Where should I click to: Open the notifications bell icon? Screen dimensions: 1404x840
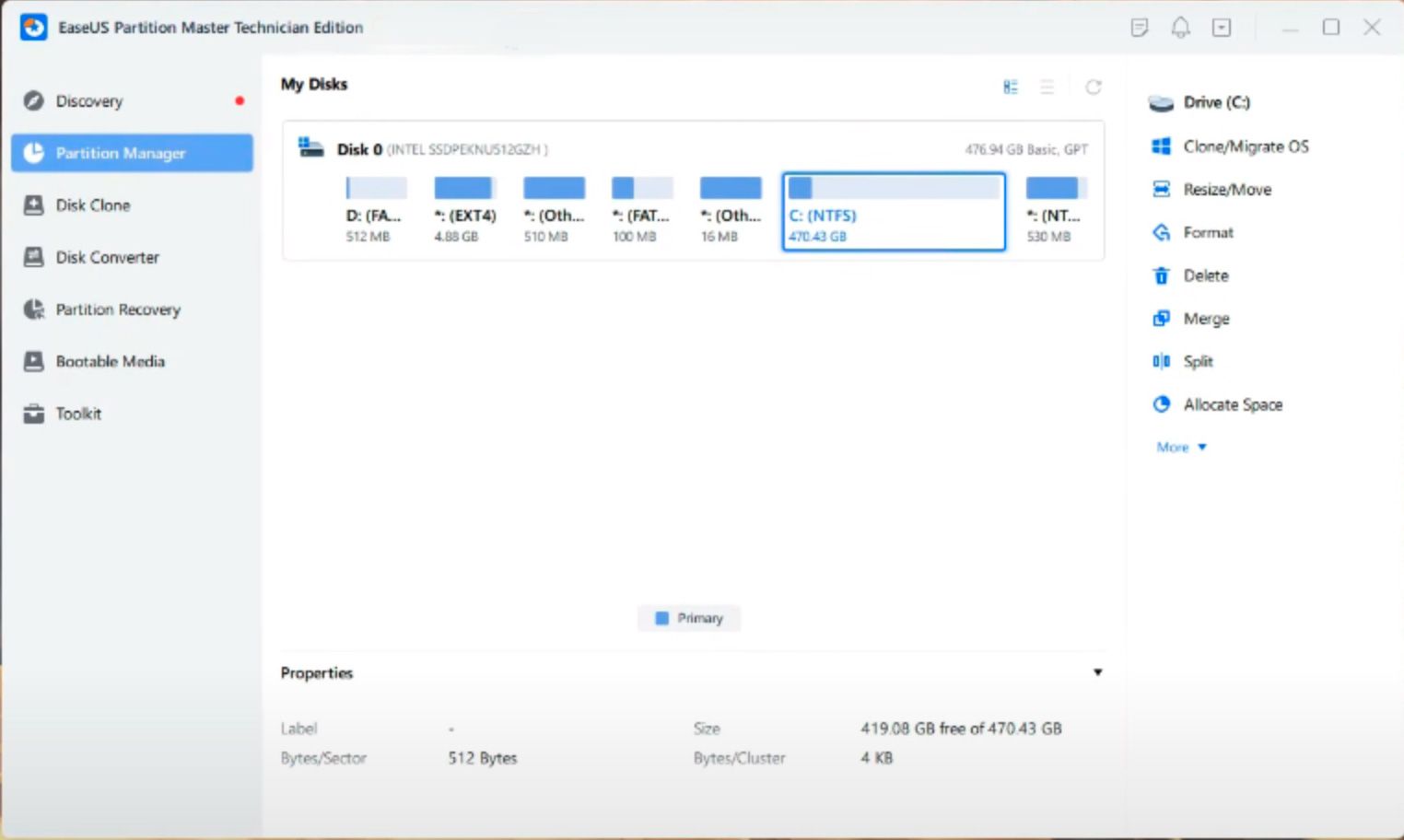click(x=1180, y=28)
